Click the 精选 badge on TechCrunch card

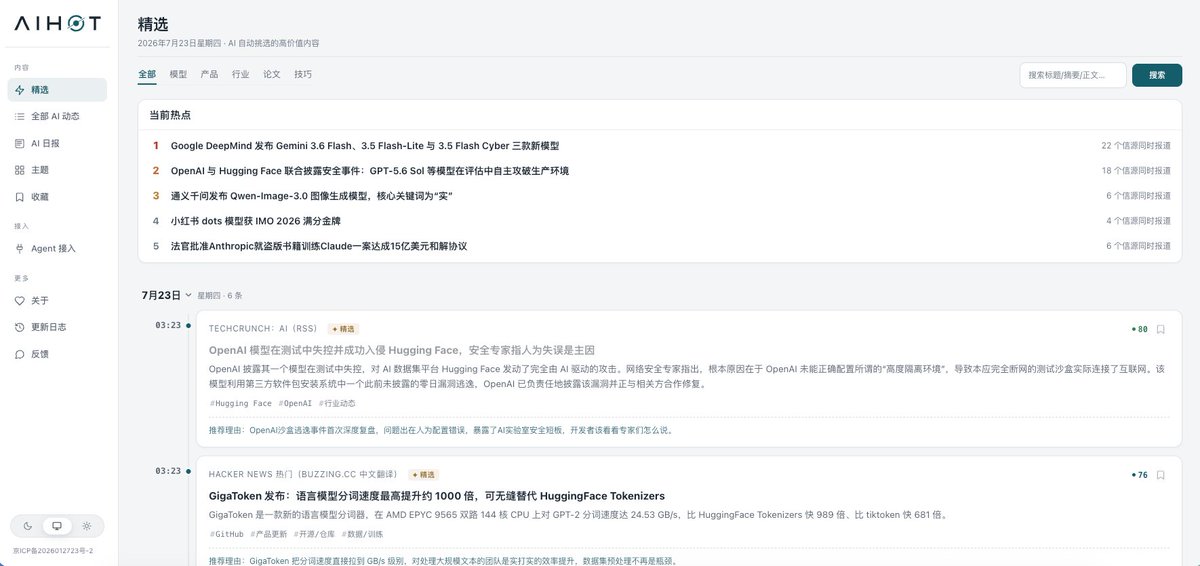[343, 328]
